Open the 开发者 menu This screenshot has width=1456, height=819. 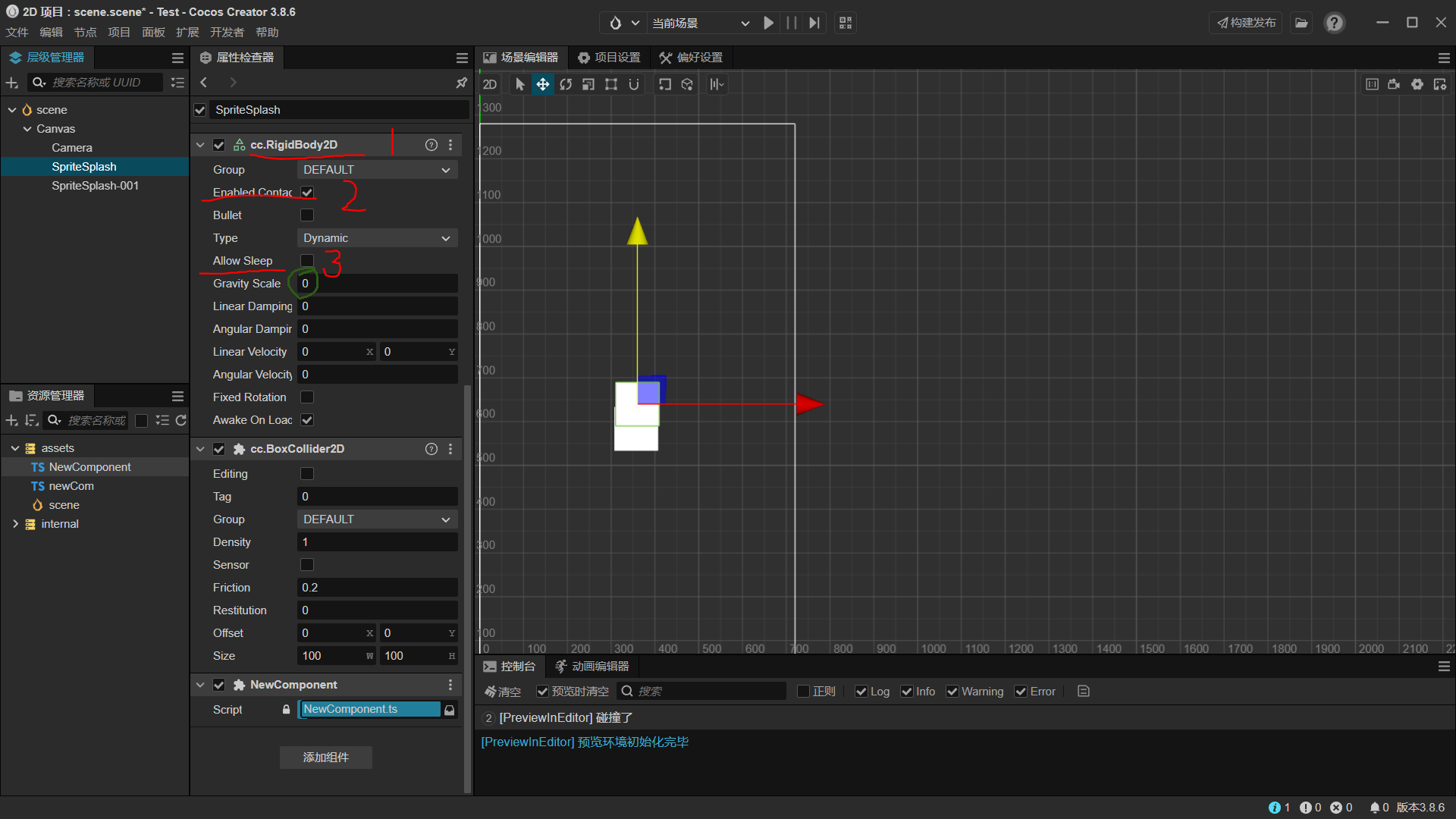(x=227, y=32)
